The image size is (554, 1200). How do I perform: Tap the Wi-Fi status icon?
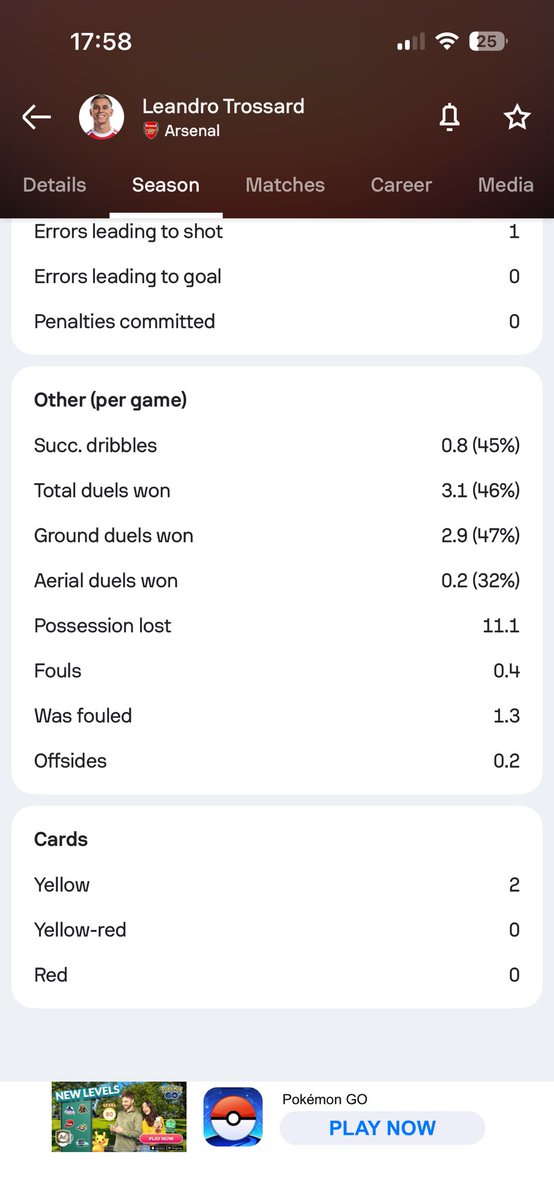(x=446, y=41)
